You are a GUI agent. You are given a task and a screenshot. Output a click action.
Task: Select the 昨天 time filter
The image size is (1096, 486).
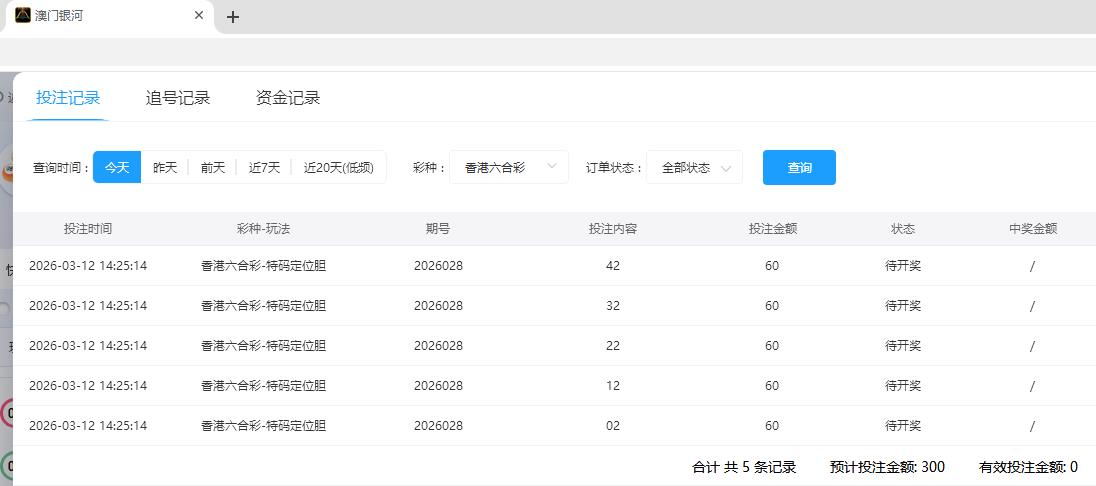point(165,168)
